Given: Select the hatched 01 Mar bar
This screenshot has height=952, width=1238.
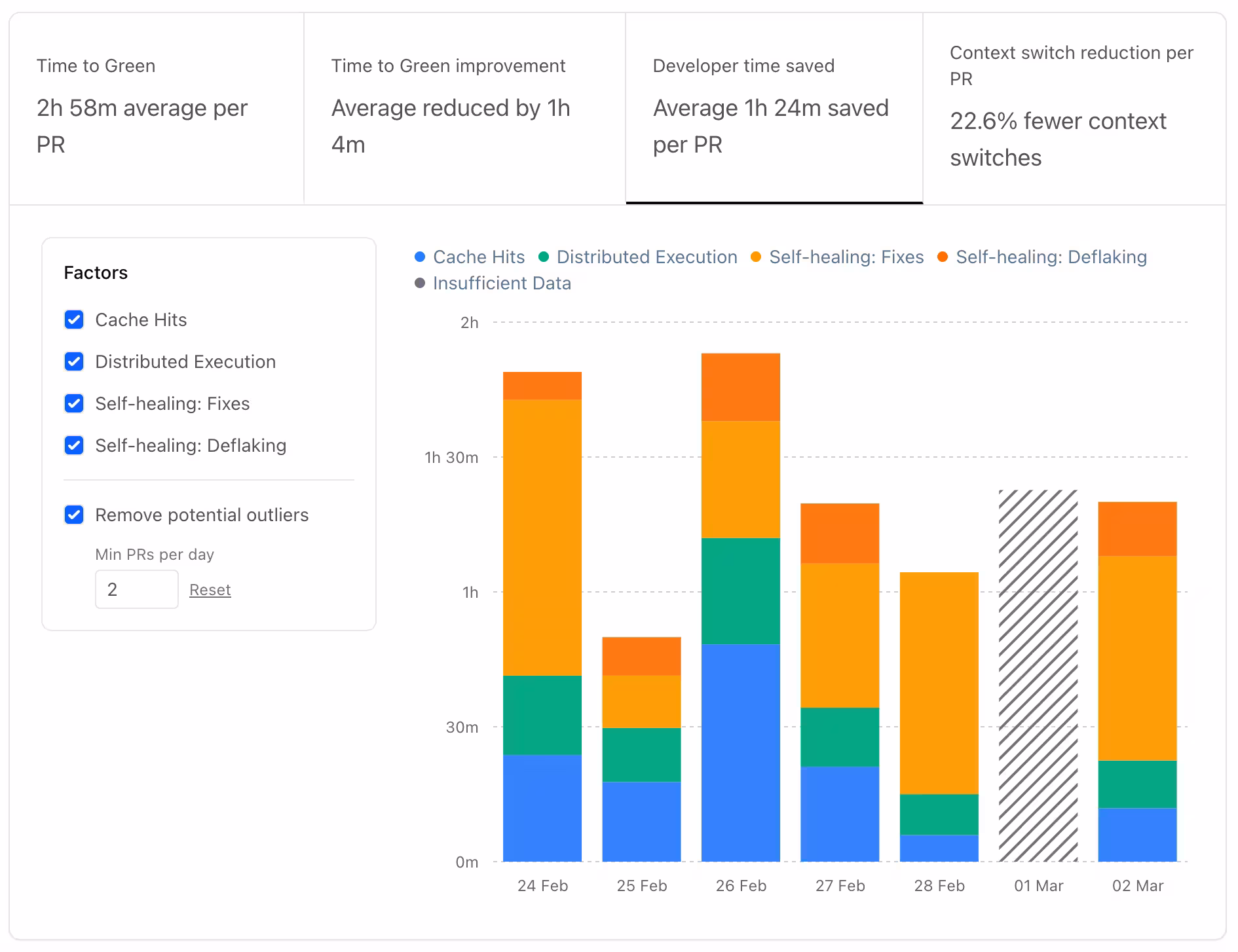Looking at the screenshot, I should [1038, 681].
